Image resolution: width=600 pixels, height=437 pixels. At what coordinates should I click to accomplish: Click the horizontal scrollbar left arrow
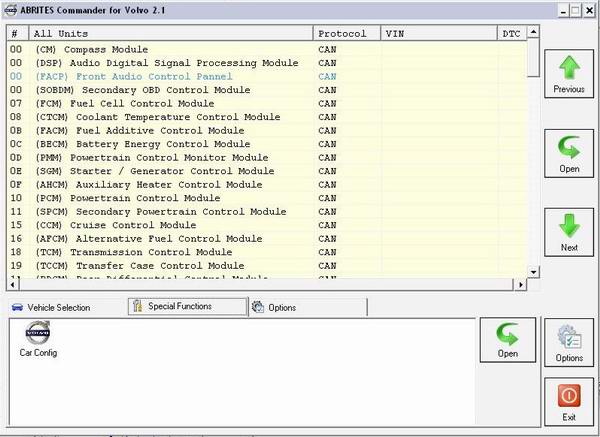coord(13,284)
